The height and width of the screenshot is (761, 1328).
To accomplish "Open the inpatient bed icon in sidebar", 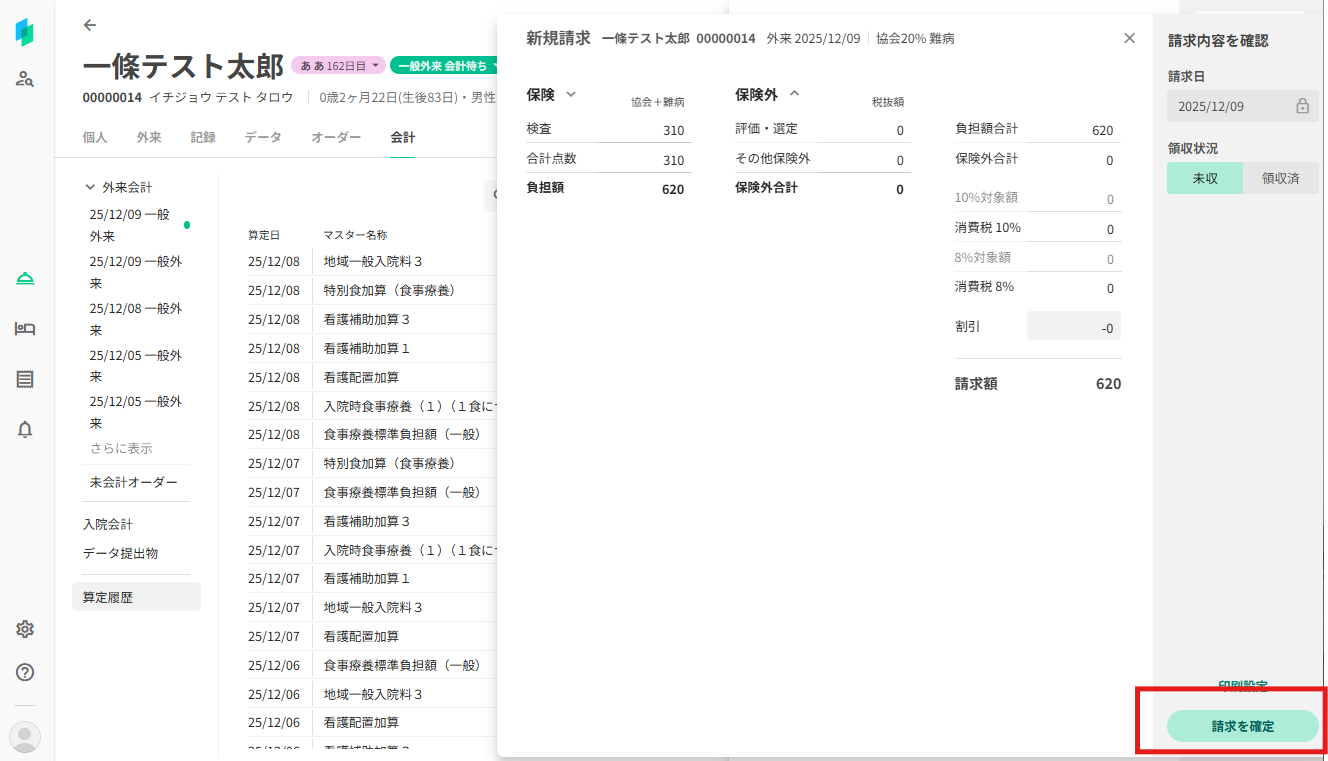I will (x=25, y=329).
